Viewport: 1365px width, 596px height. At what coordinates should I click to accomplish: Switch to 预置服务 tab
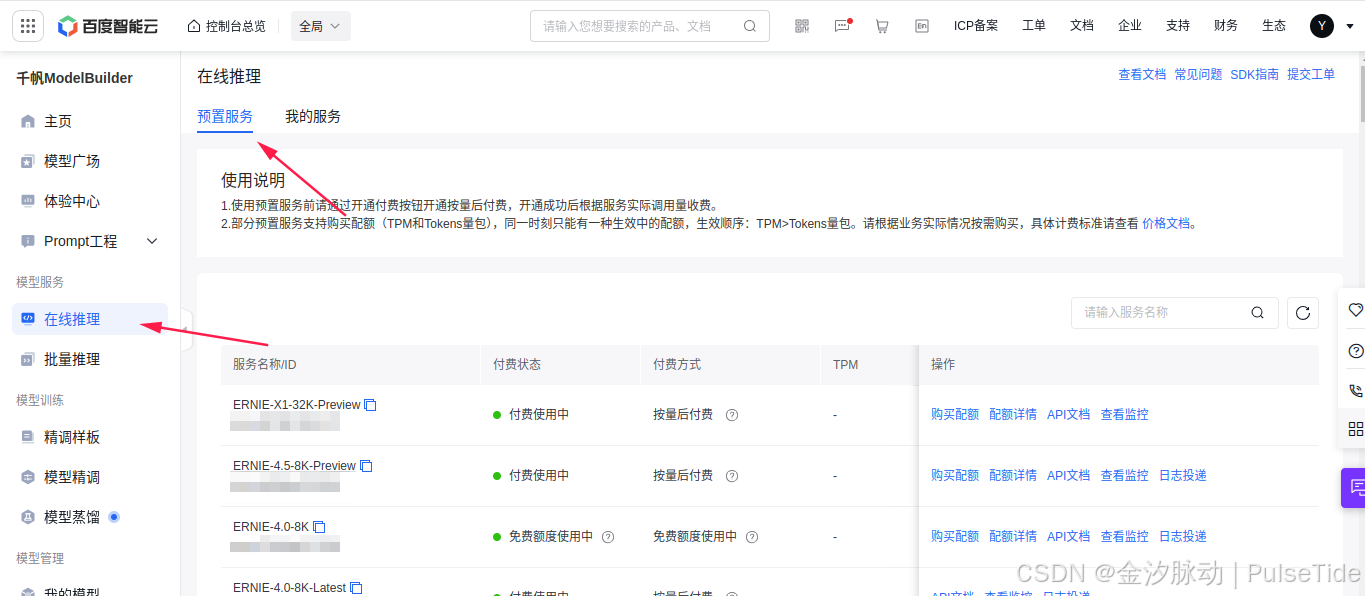(x=225, y=117)
